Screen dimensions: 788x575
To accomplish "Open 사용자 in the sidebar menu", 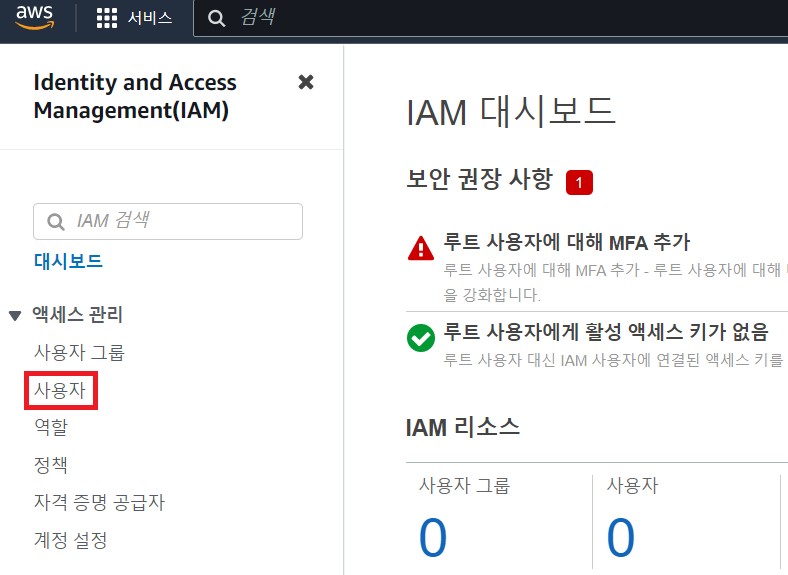I will click(60, 390).
